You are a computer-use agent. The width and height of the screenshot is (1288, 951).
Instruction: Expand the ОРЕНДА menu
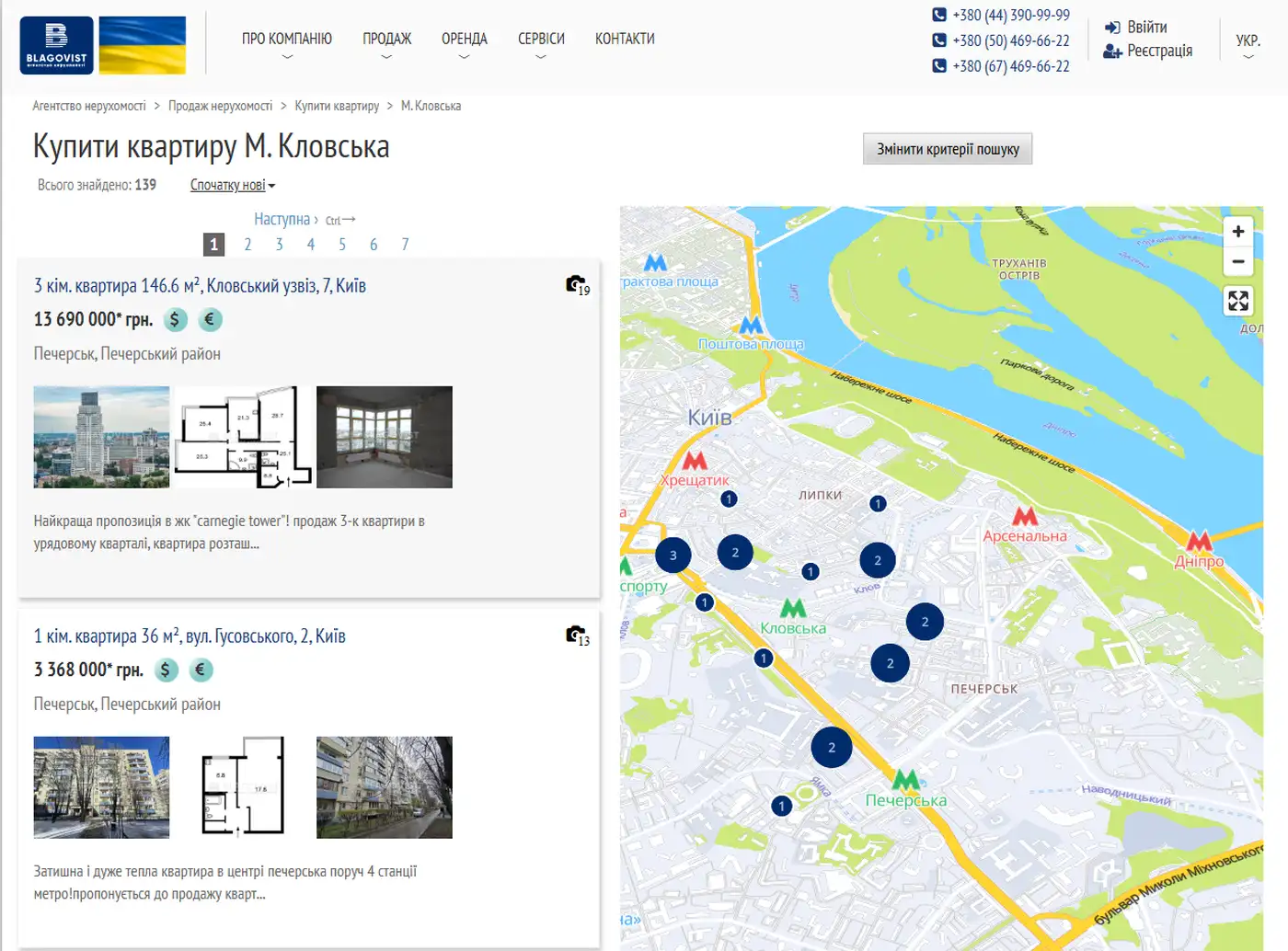coord(464,44)
